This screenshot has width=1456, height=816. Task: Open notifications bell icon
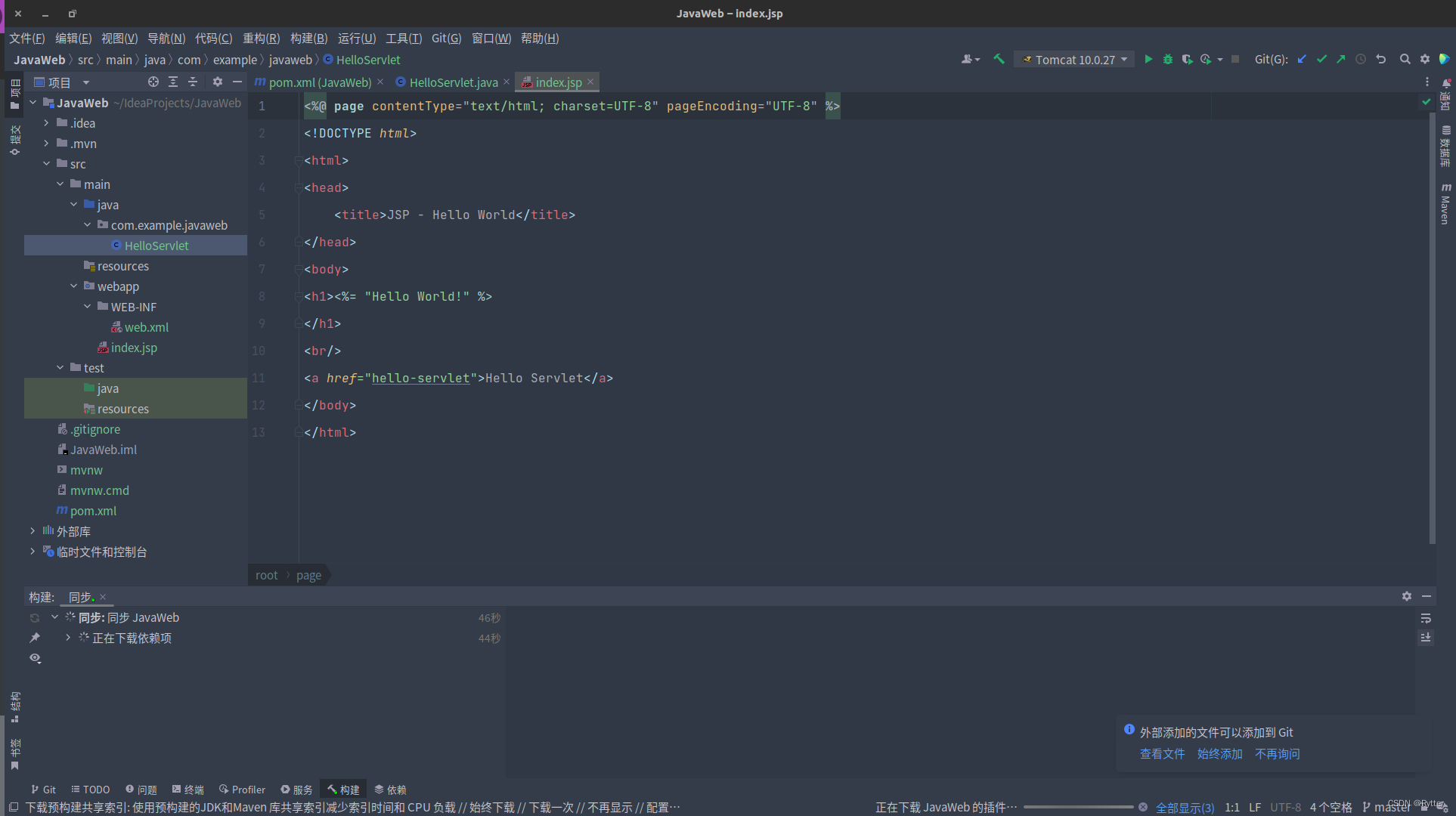1445,84
